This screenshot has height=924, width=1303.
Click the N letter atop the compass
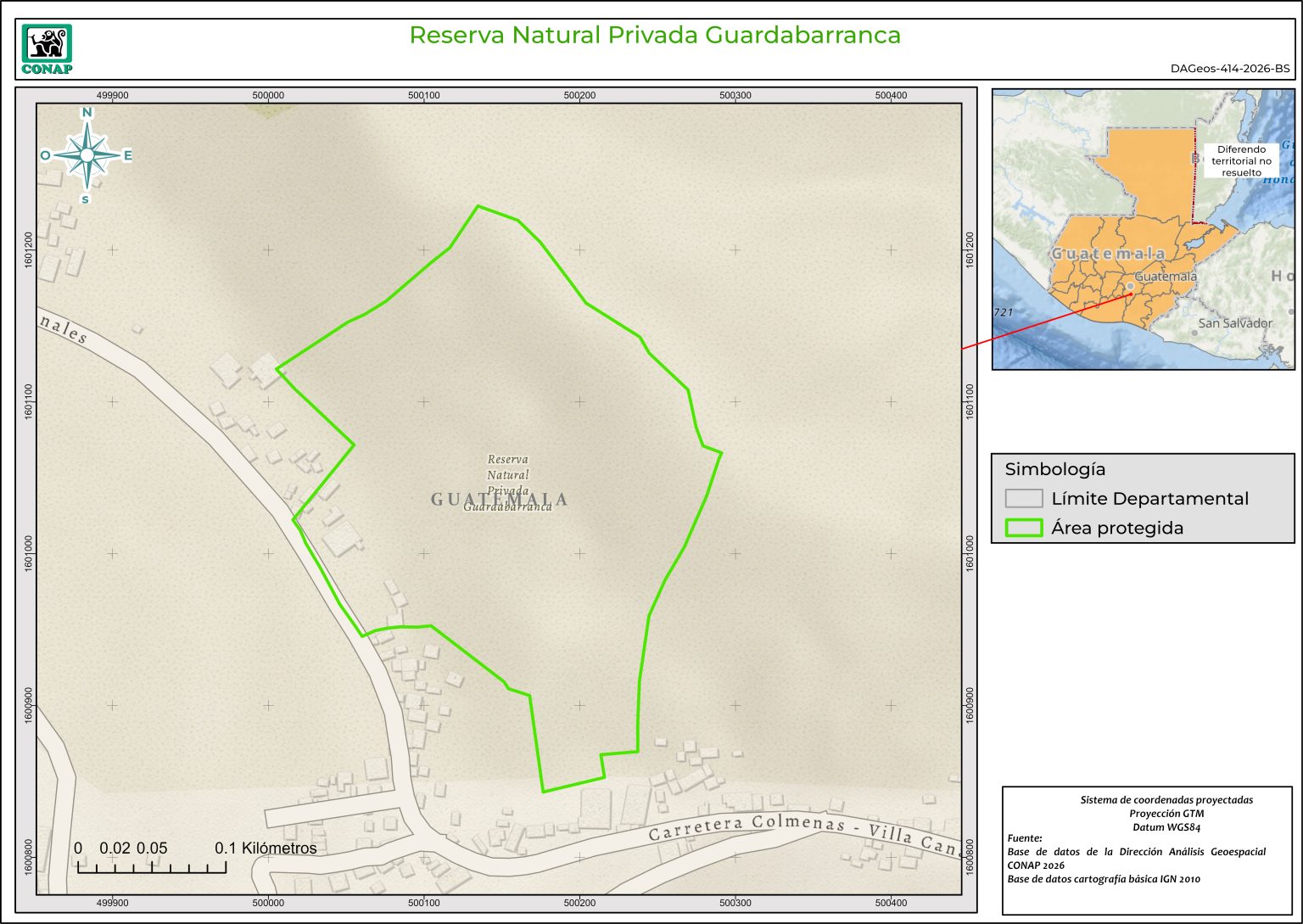coord(87,113)
